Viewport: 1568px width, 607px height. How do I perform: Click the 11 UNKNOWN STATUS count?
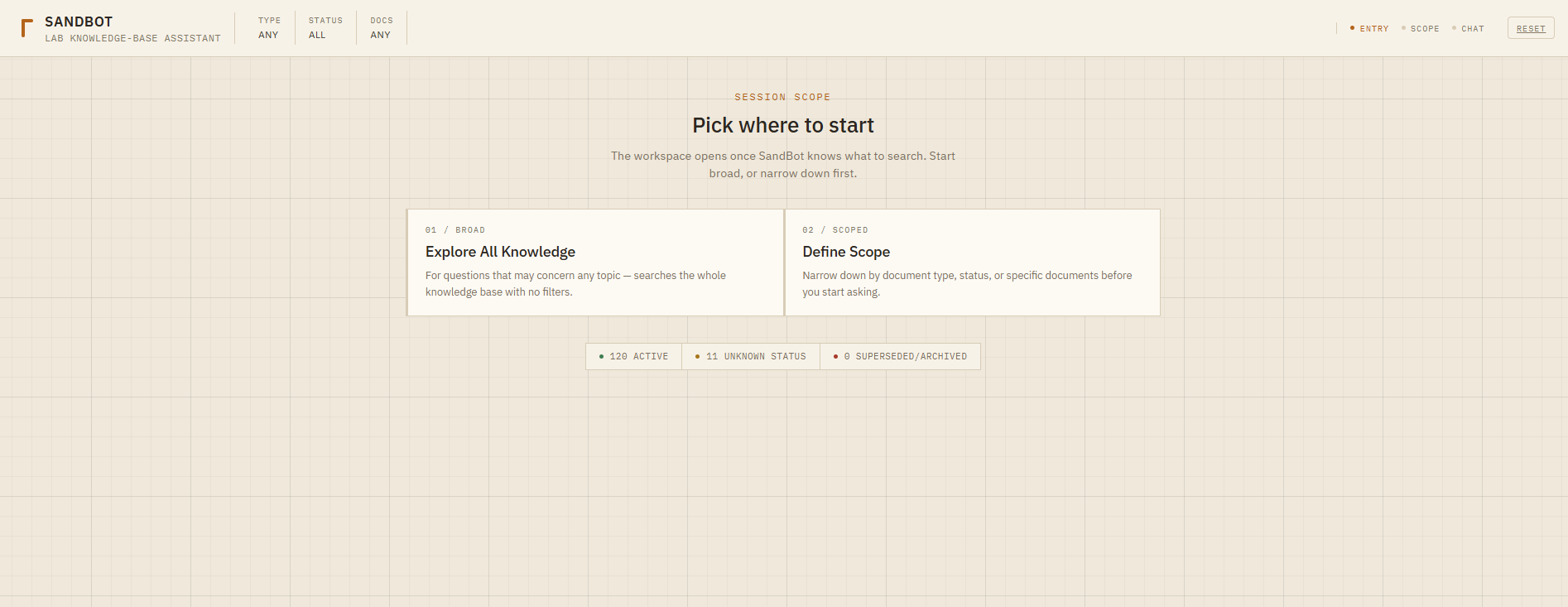coord(751,356)
